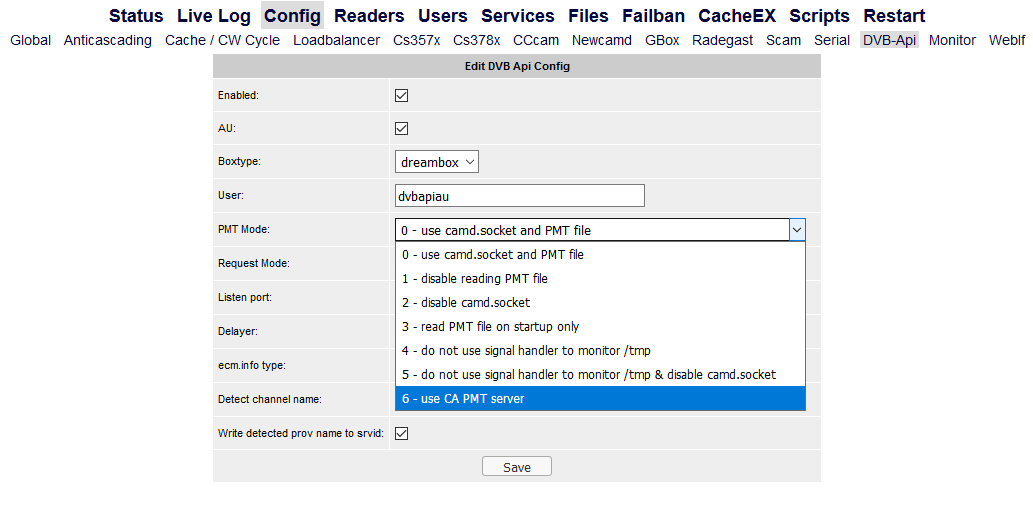Click the Restart menu item
The width and height of the screenshot is (1033, 514).
(894, 16)
